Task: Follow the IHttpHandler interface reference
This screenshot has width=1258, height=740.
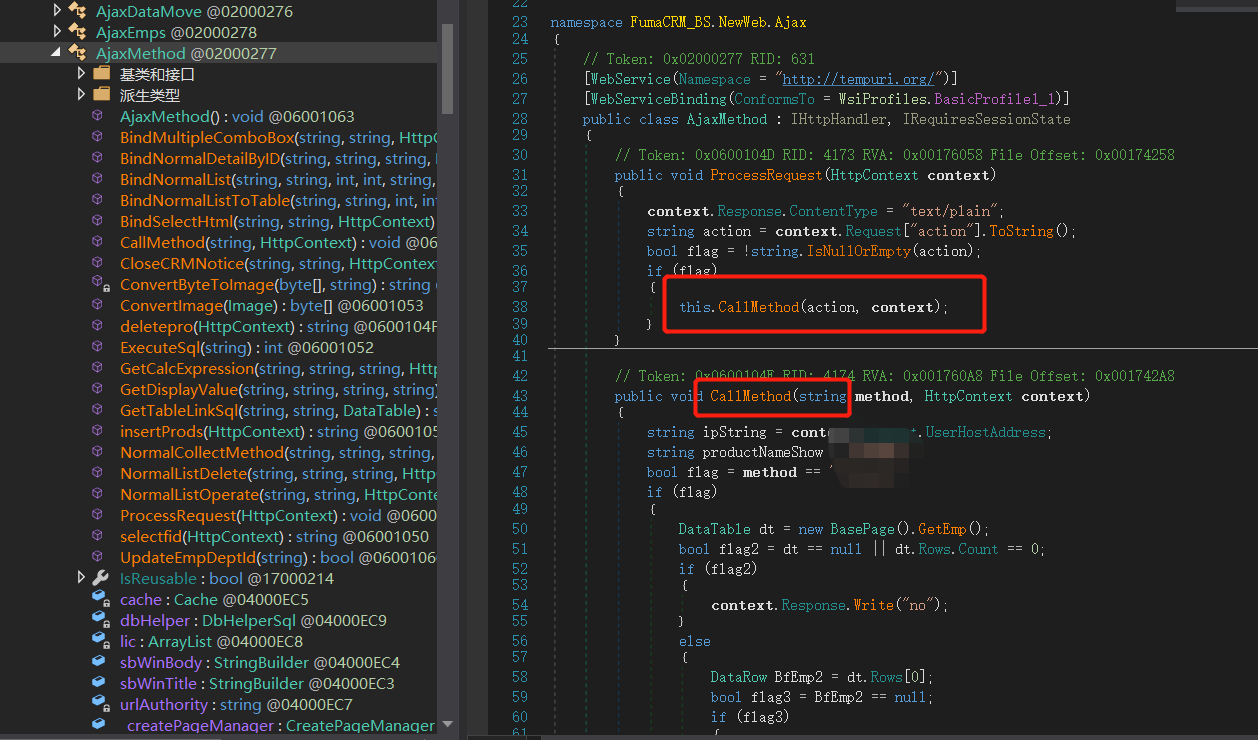Action: point(839,119)
